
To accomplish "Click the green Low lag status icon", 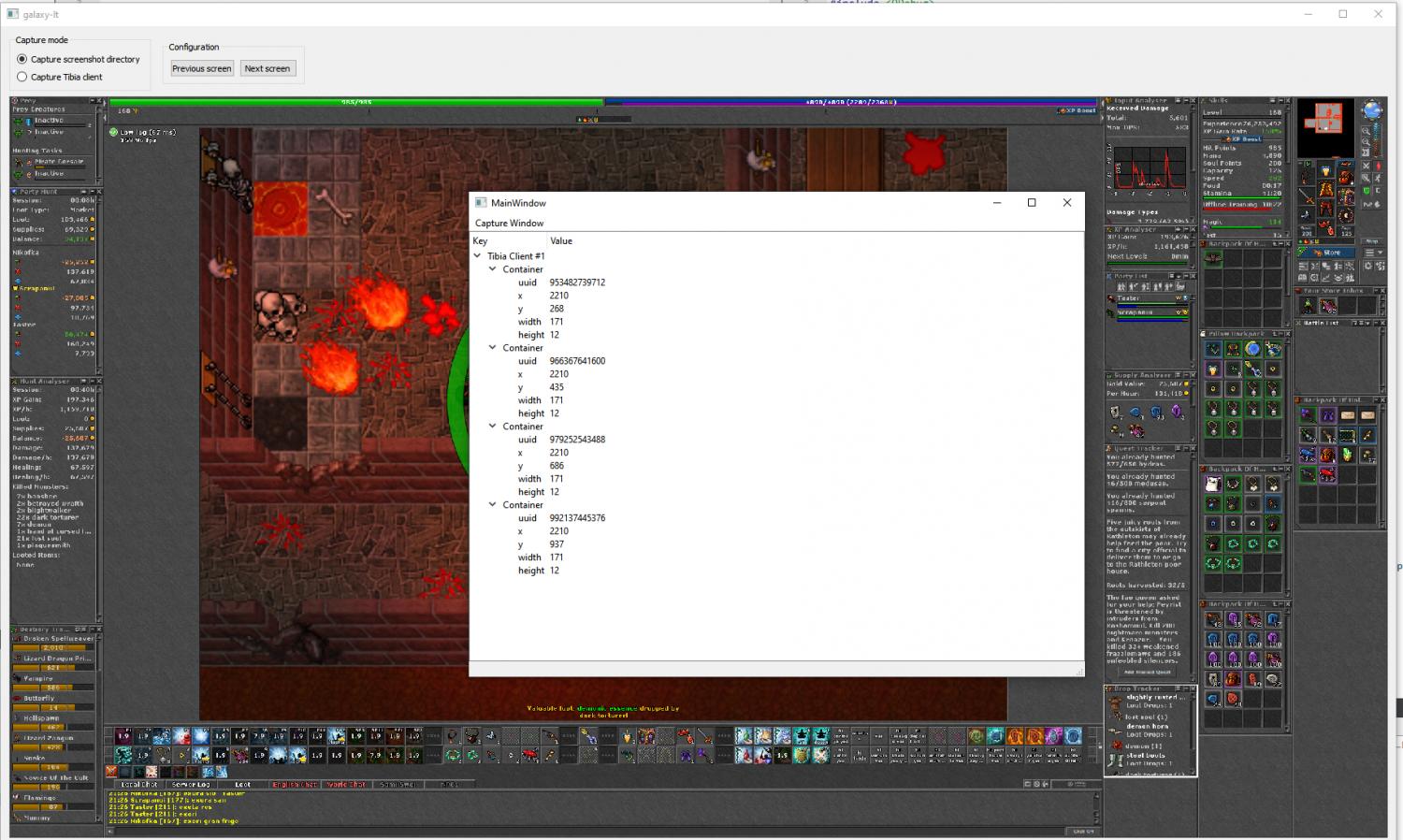I will click(114, 132).
